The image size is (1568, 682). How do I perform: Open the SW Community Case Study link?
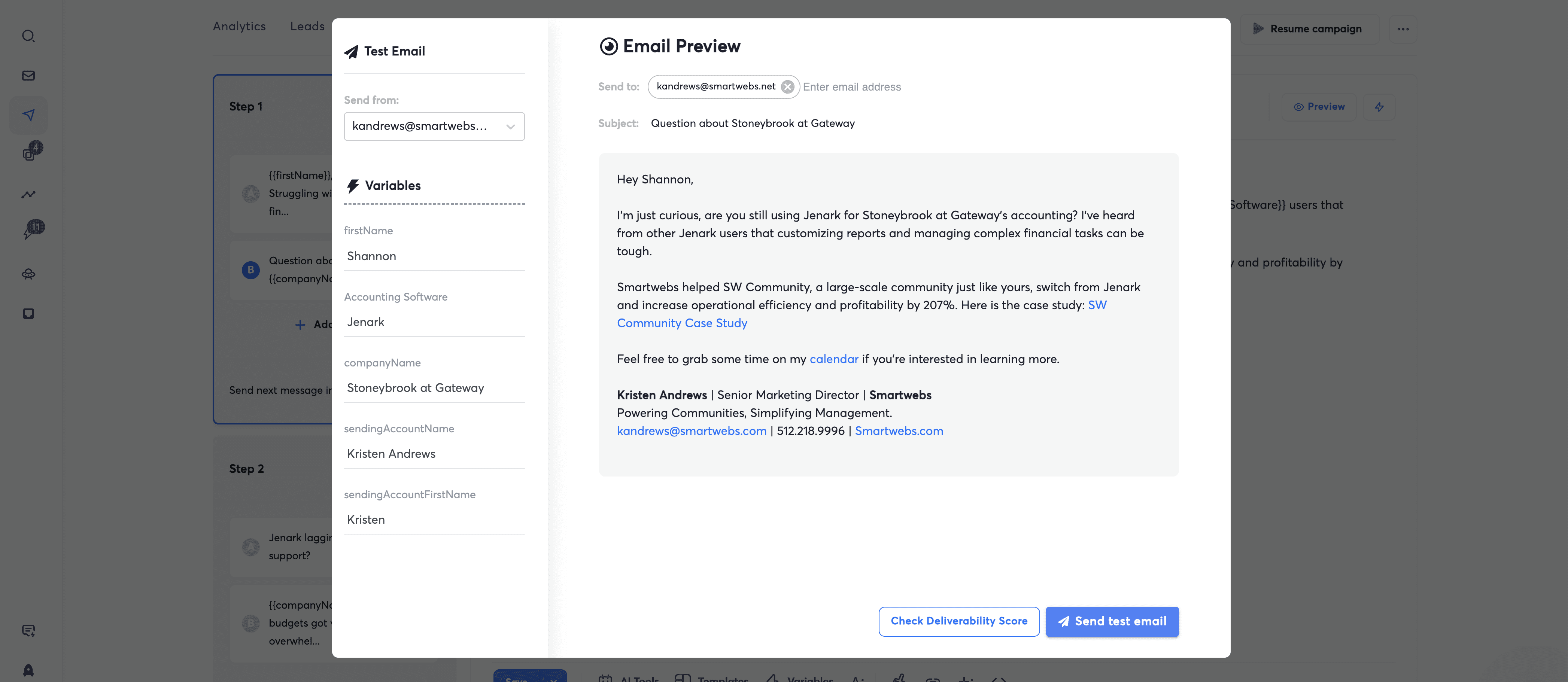(x=682, y=323)
